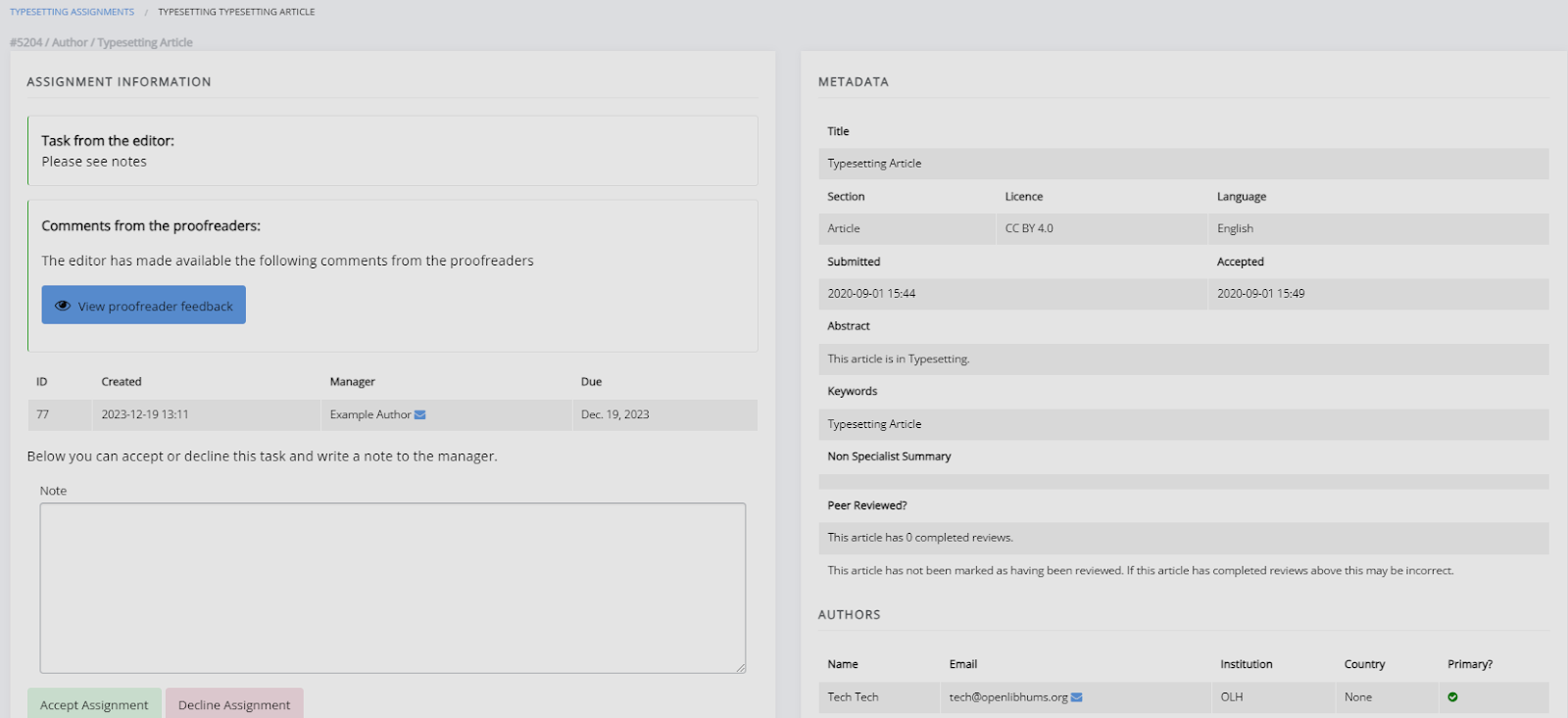View proofreader feedback
This screenshot has height=718, width=1568.
point(155,306)
